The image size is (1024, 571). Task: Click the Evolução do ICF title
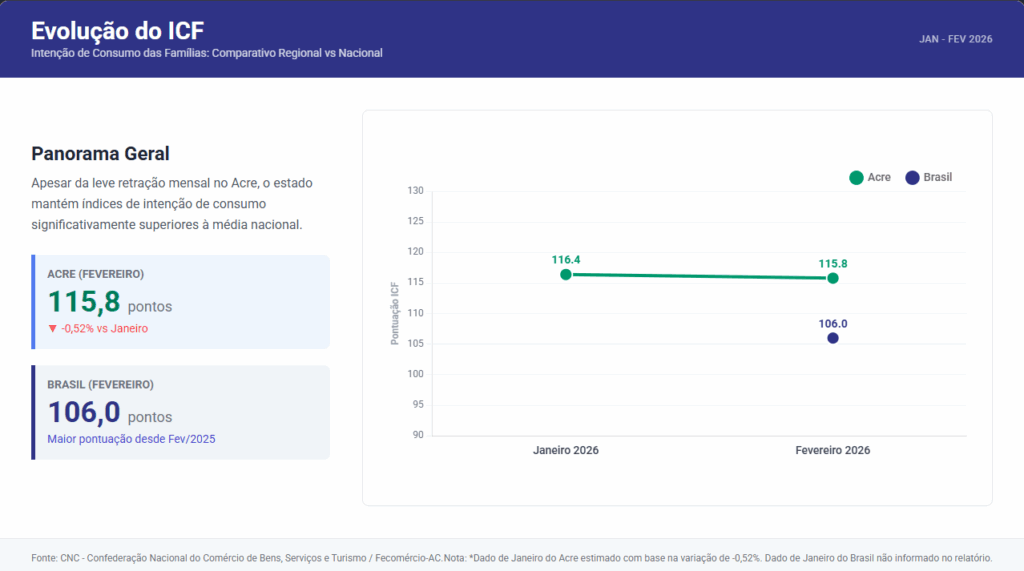click(x=118, y=30)
